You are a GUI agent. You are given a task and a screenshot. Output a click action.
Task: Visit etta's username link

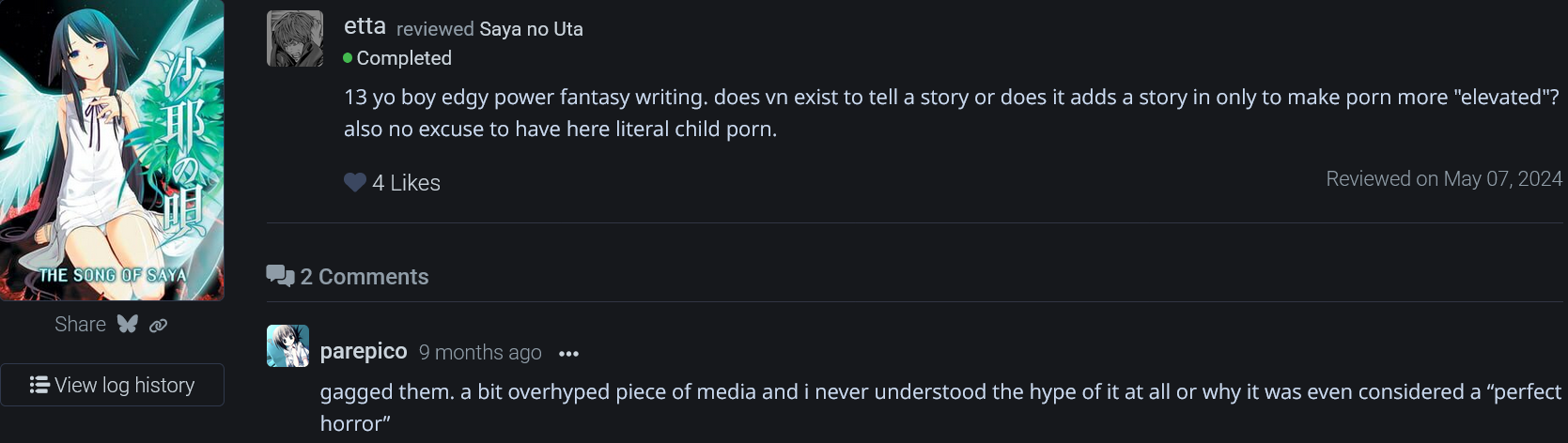[365, 26]
